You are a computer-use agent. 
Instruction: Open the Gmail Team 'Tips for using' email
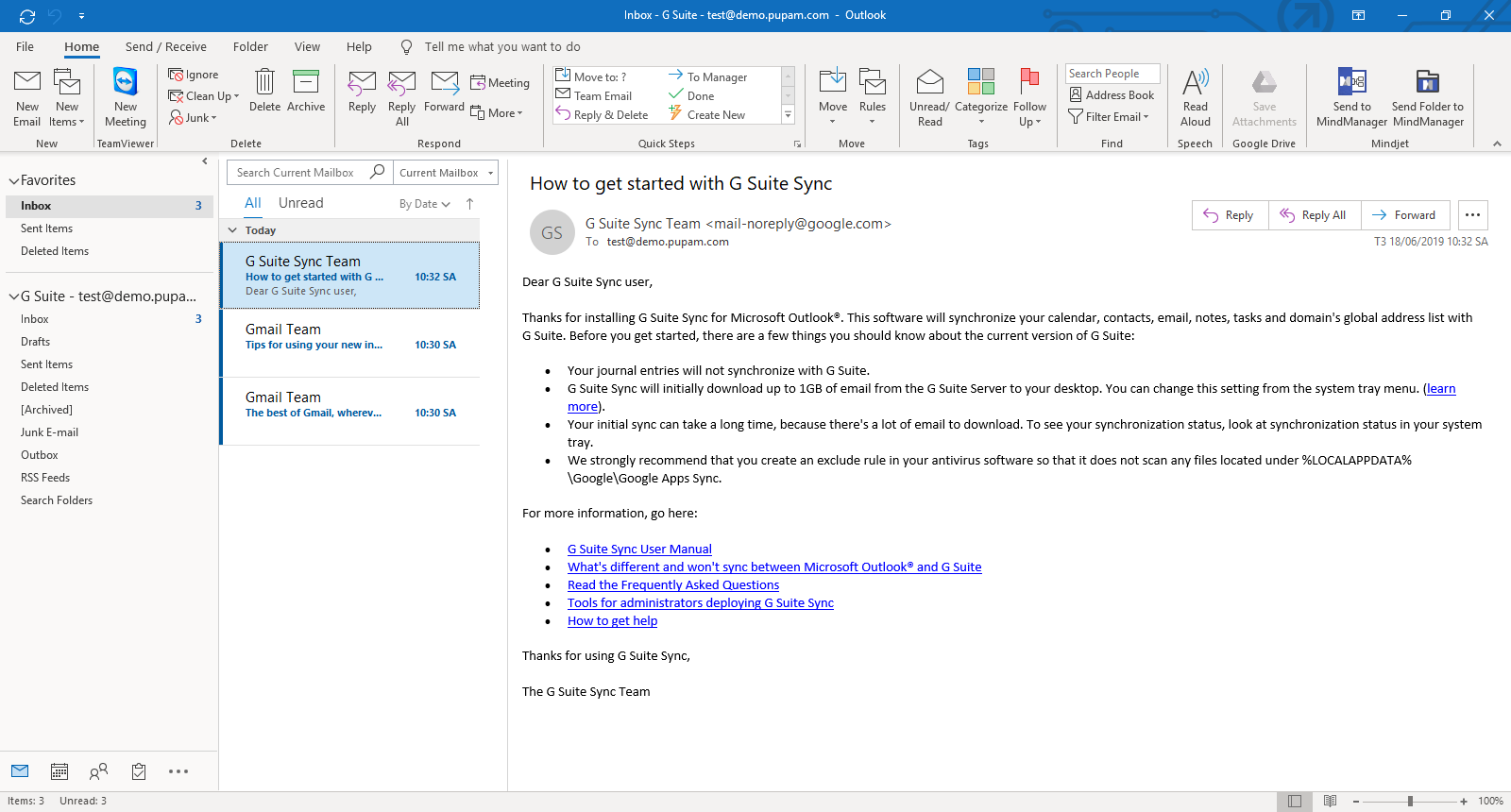pos(350,343)
